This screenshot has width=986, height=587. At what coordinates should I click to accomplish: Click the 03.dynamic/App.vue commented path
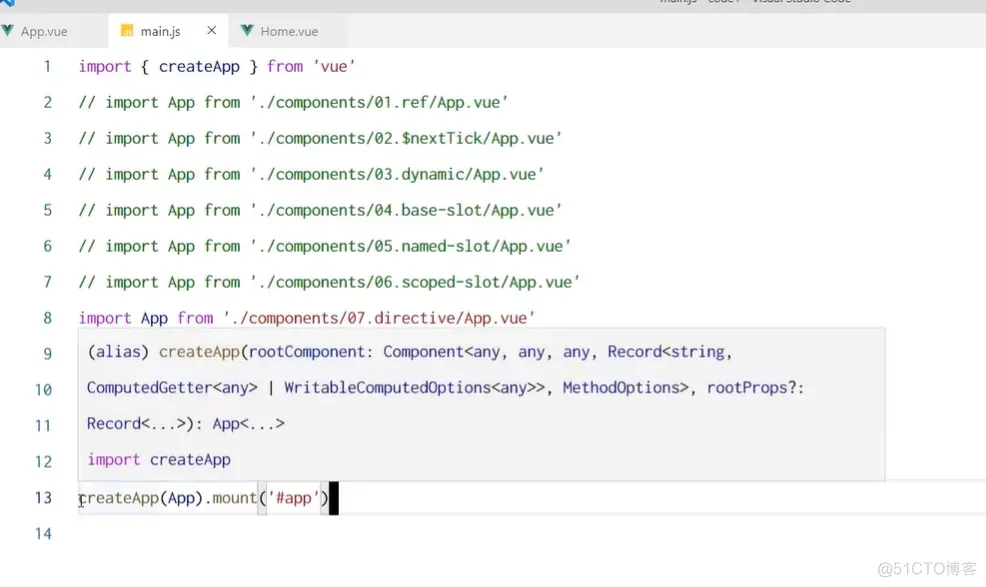click(397, 174)
